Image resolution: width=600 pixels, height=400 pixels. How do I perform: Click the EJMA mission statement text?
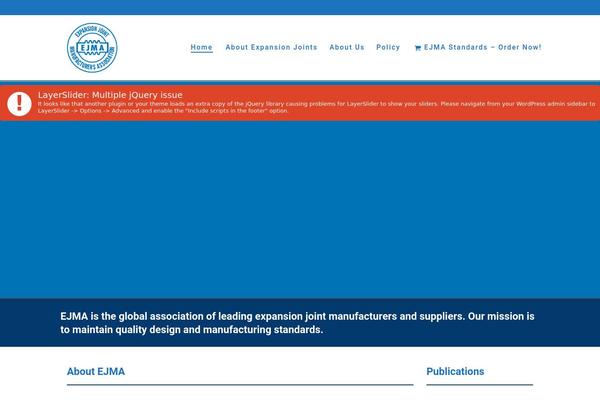tap(297, 323)
